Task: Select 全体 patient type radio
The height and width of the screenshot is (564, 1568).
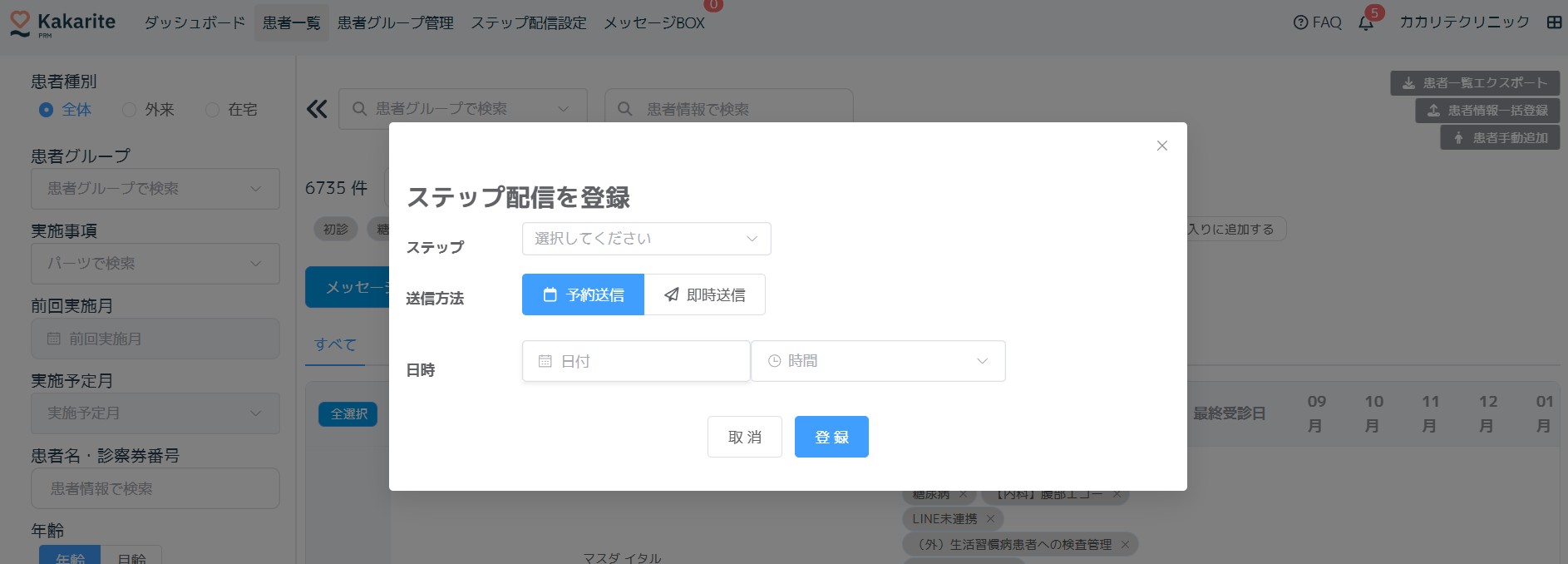Action: (65, 110)
